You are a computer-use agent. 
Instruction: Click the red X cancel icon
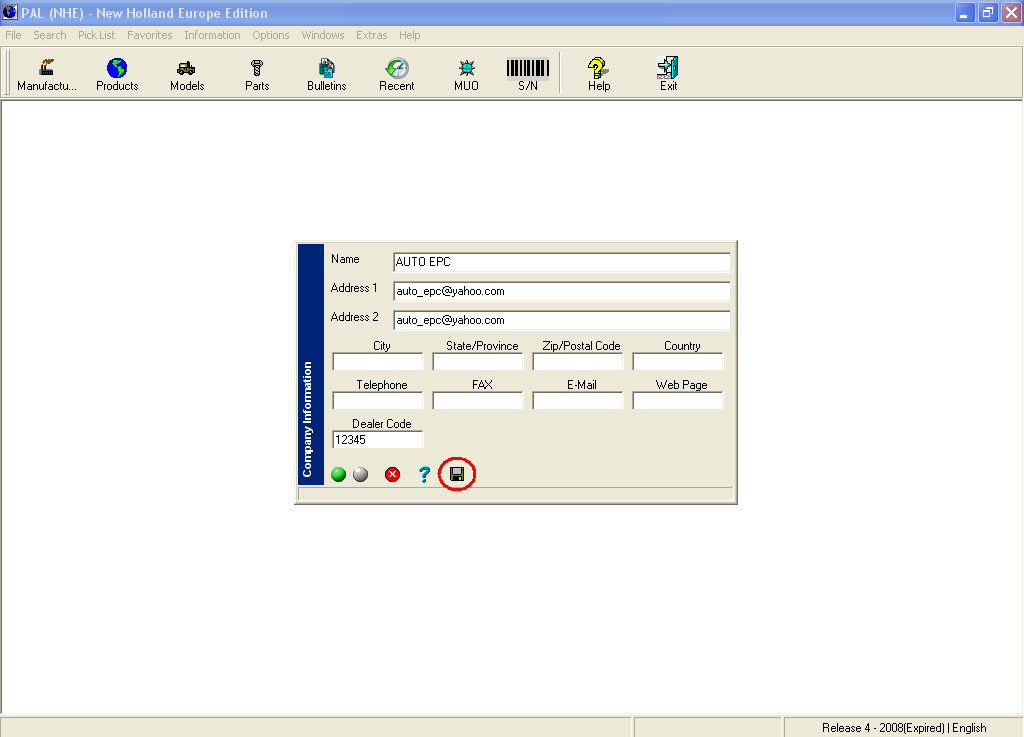pos(392,475)
